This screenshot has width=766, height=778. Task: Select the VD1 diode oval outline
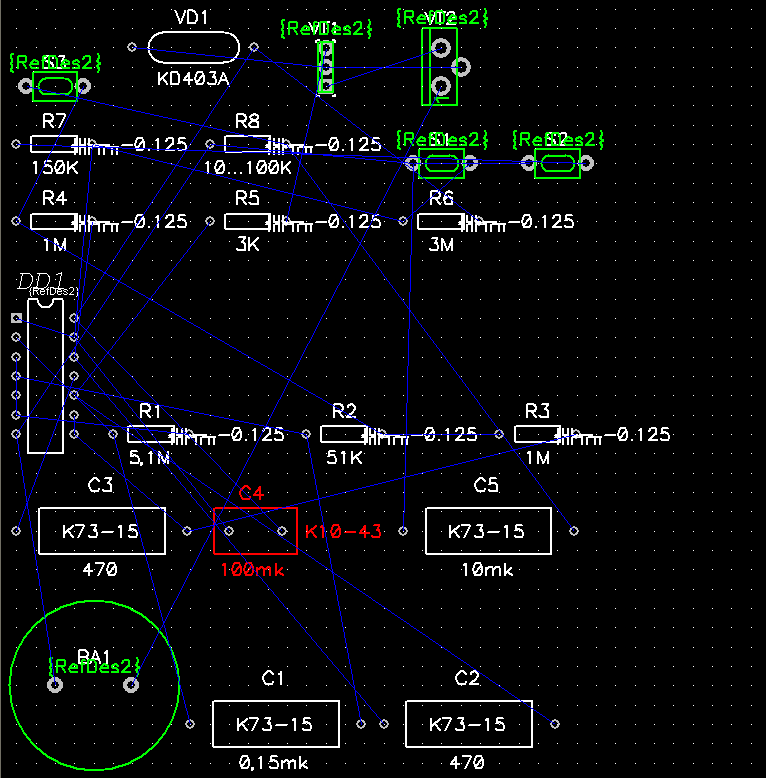193,48
